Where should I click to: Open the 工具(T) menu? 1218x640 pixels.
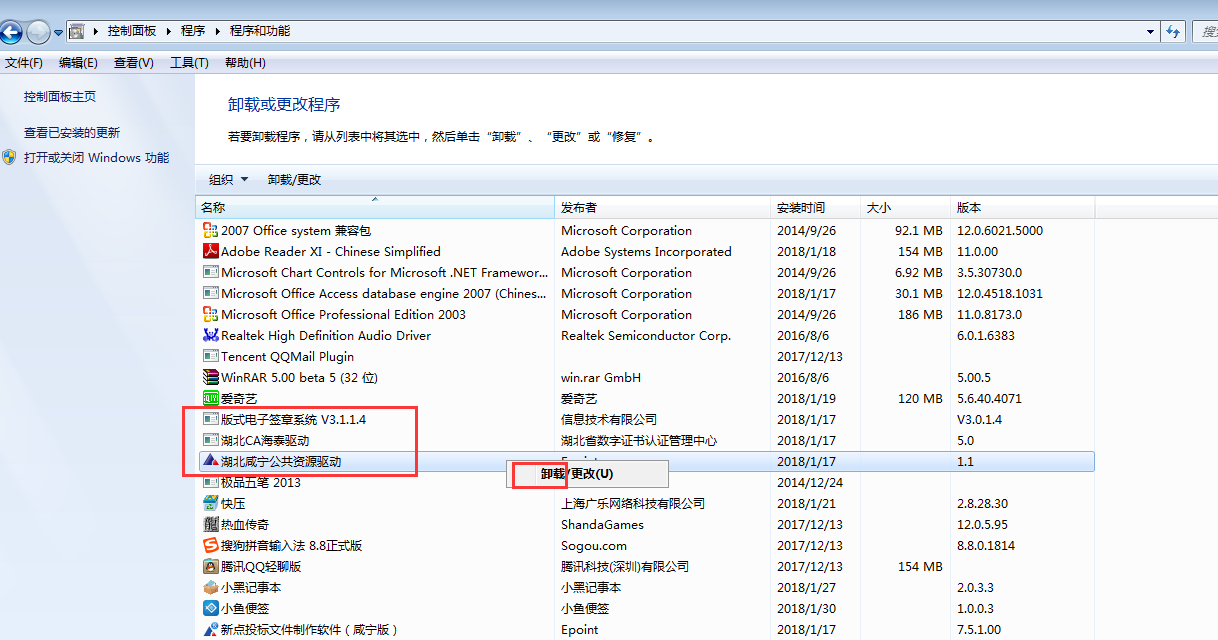189,63
